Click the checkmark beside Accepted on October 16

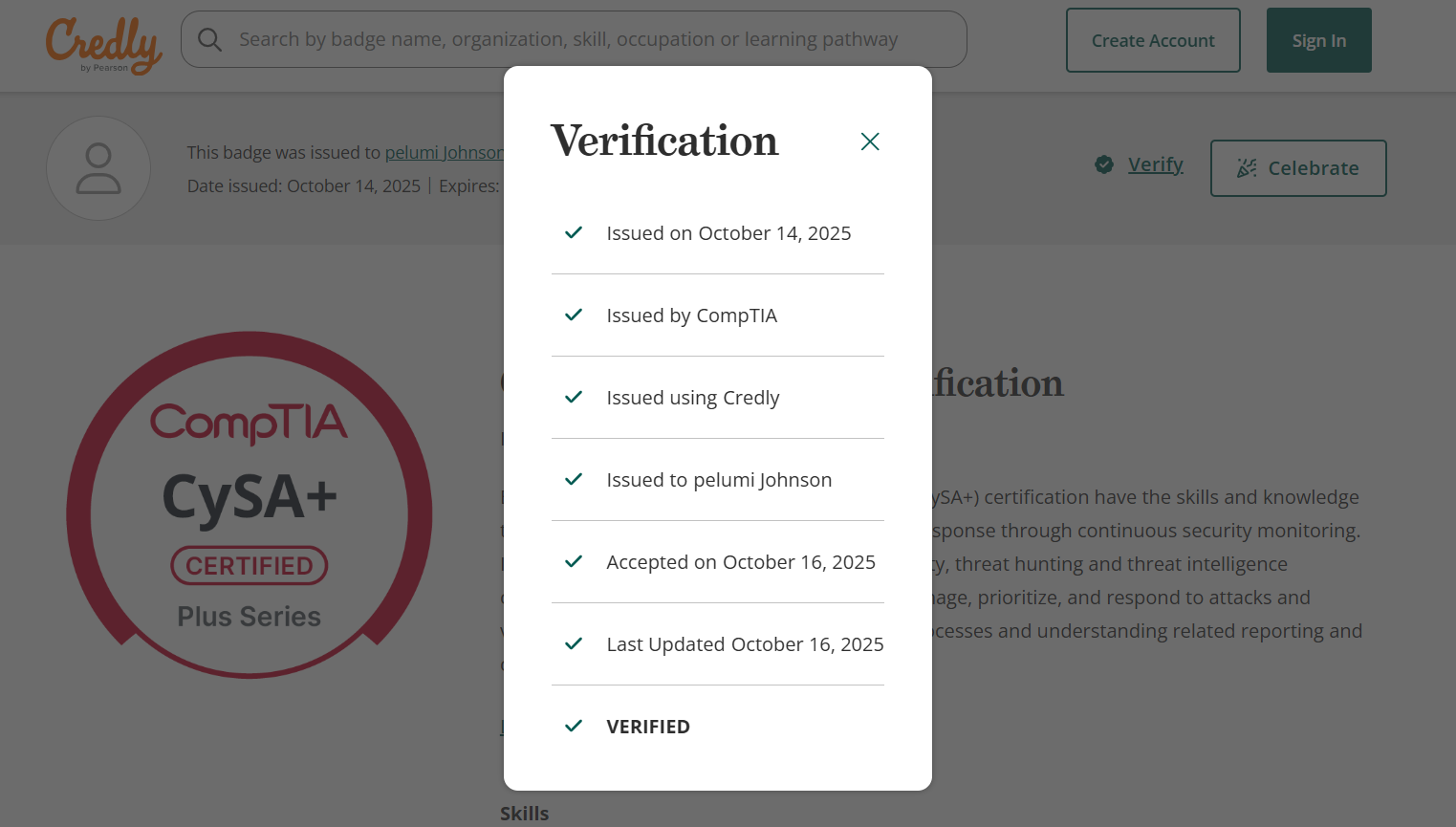(x=573, y=561)
